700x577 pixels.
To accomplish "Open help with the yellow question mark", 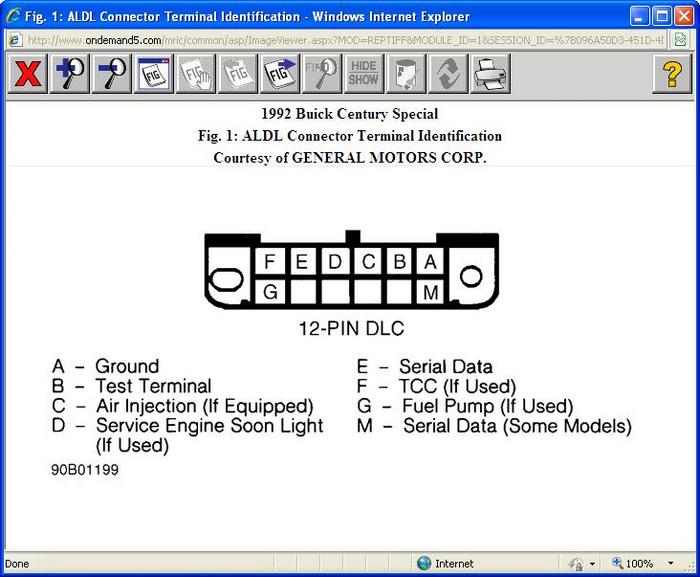I will [x=672, y=74].
